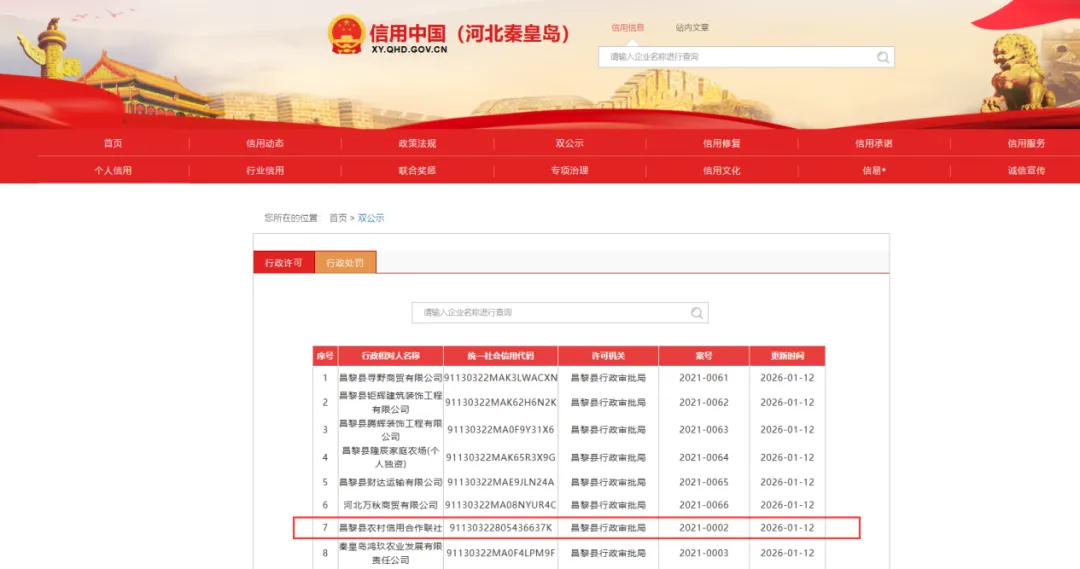Click credit code 91130322MA08NYUR4C
The height and width of the screenshot is (569, 1080).
point(501,505)
